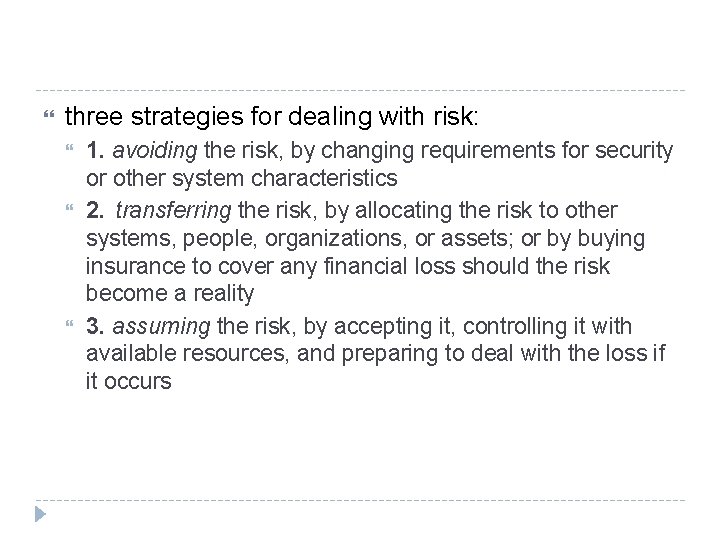Click the bold number '3.'
Viewport: 720px width, 540px height.
pyautogui.click(x=97, y=325)
